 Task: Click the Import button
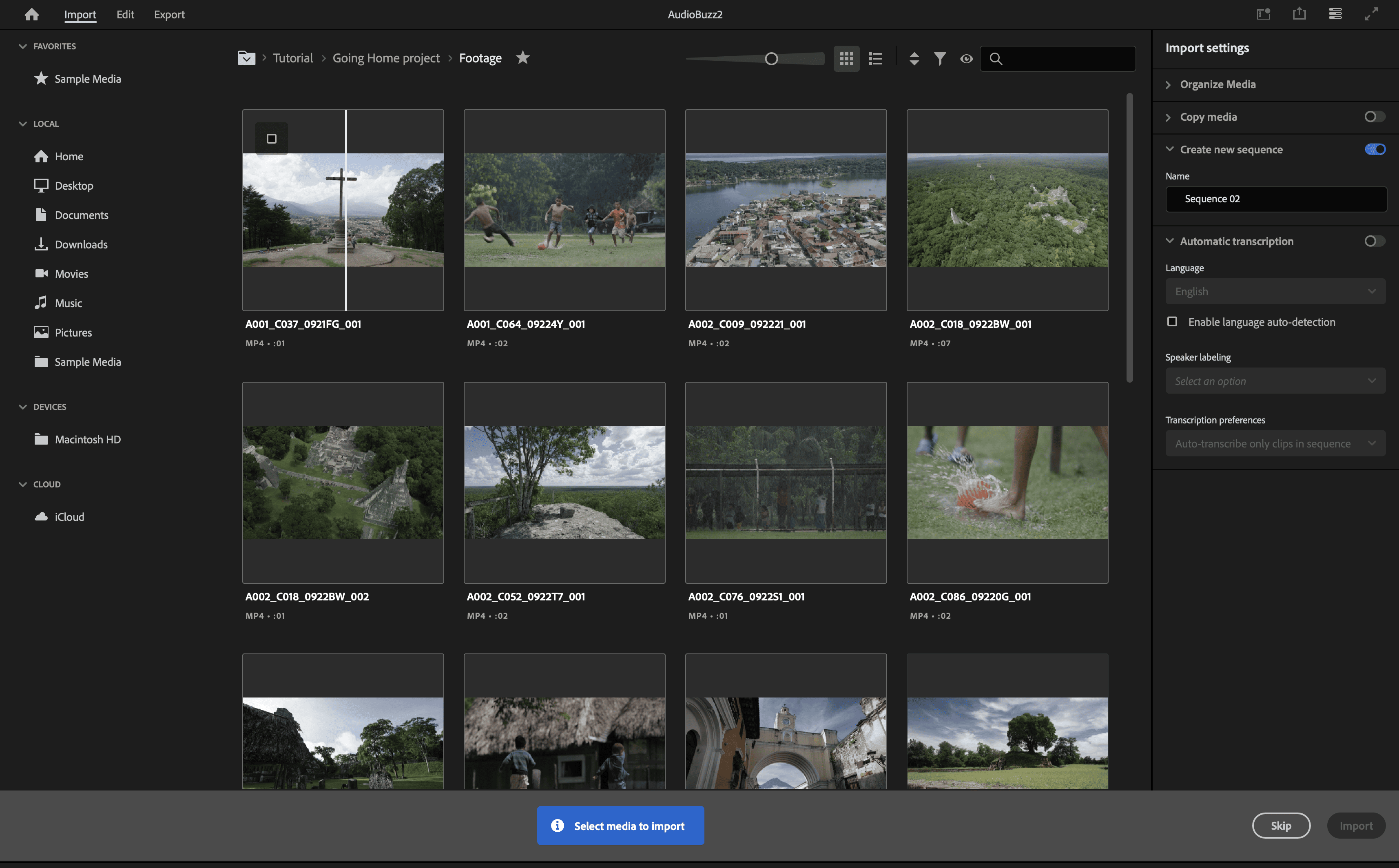pyautogui.click(x=1356, y=826)
